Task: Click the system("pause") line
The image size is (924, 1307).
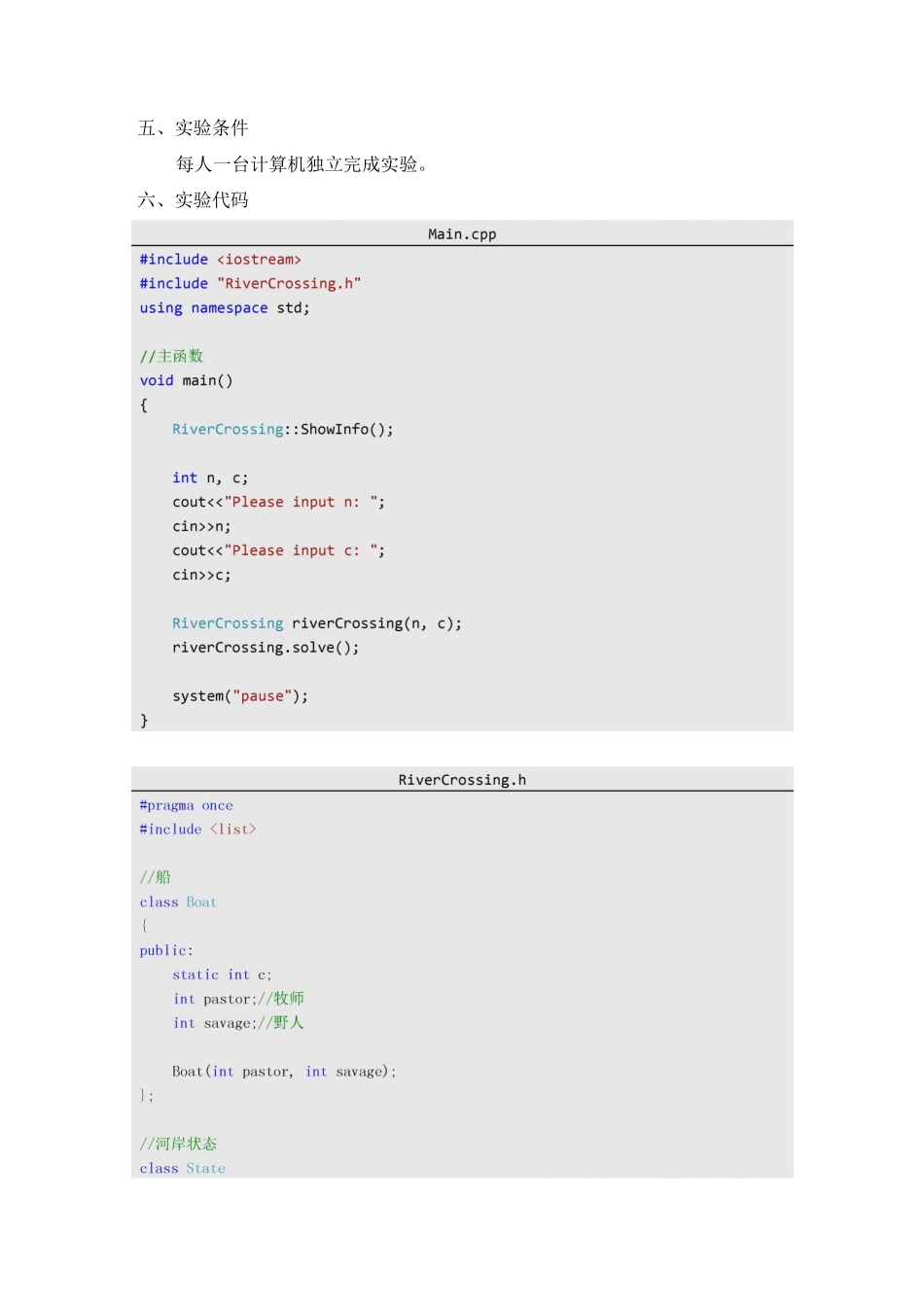Action: click(x=240, y=696)
